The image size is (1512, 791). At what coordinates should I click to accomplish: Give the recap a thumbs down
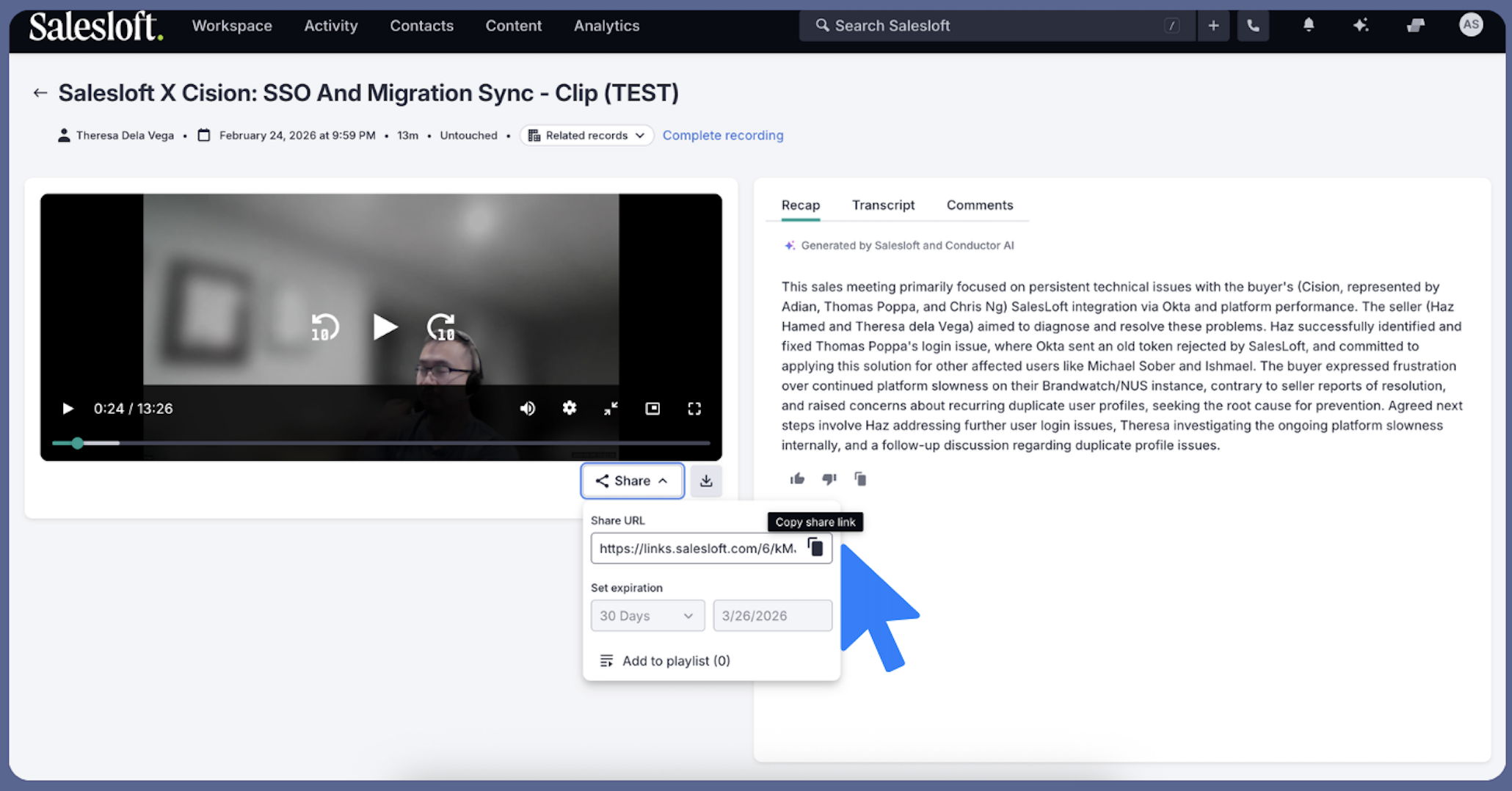click(829, 479)
